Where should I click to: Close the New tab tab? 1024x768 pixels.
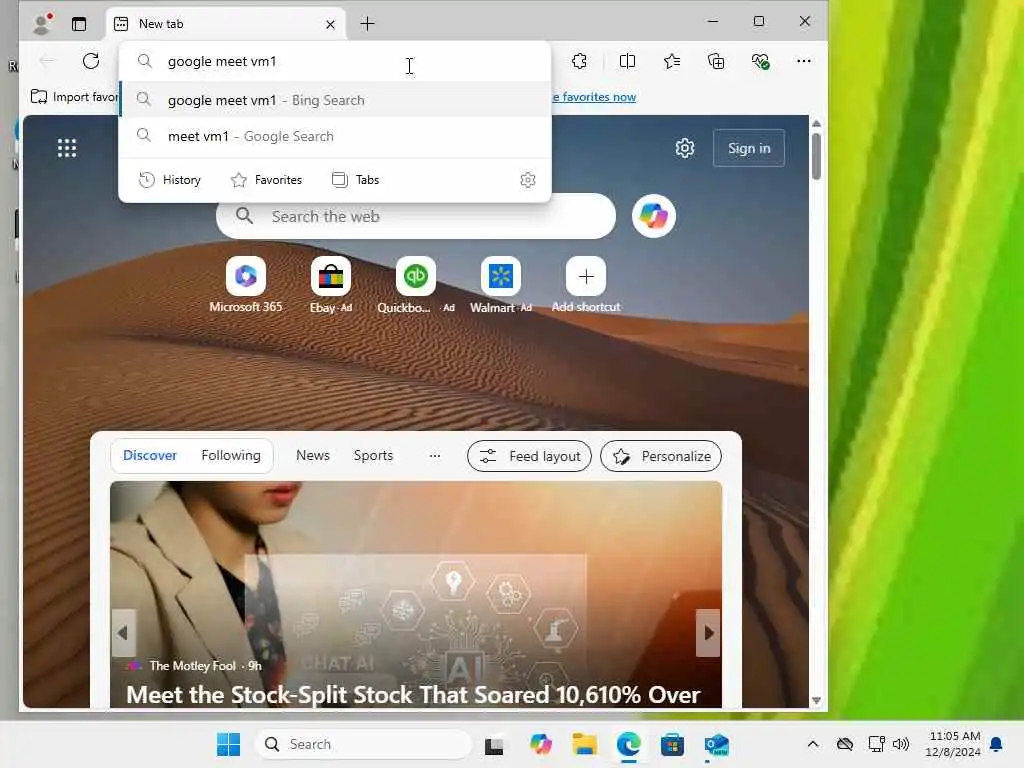pos(330,24)
